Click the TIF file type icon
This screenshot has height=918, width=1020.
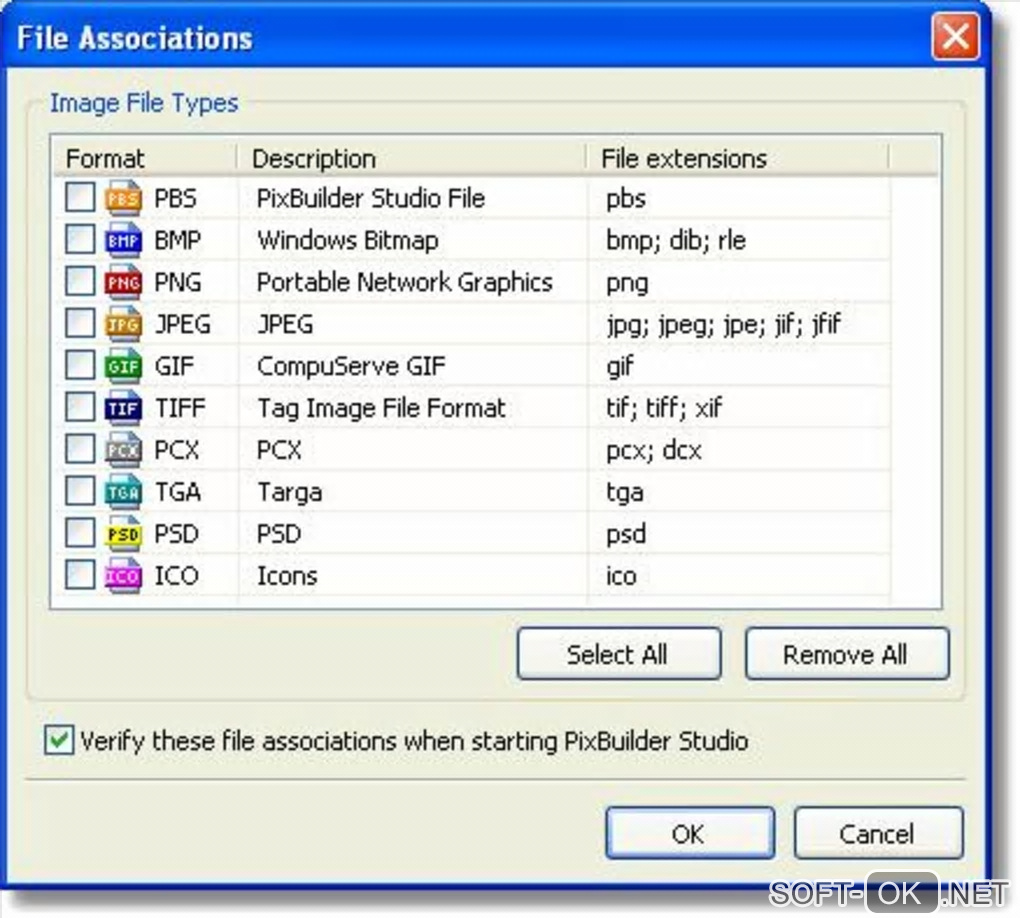pos(123,408)
